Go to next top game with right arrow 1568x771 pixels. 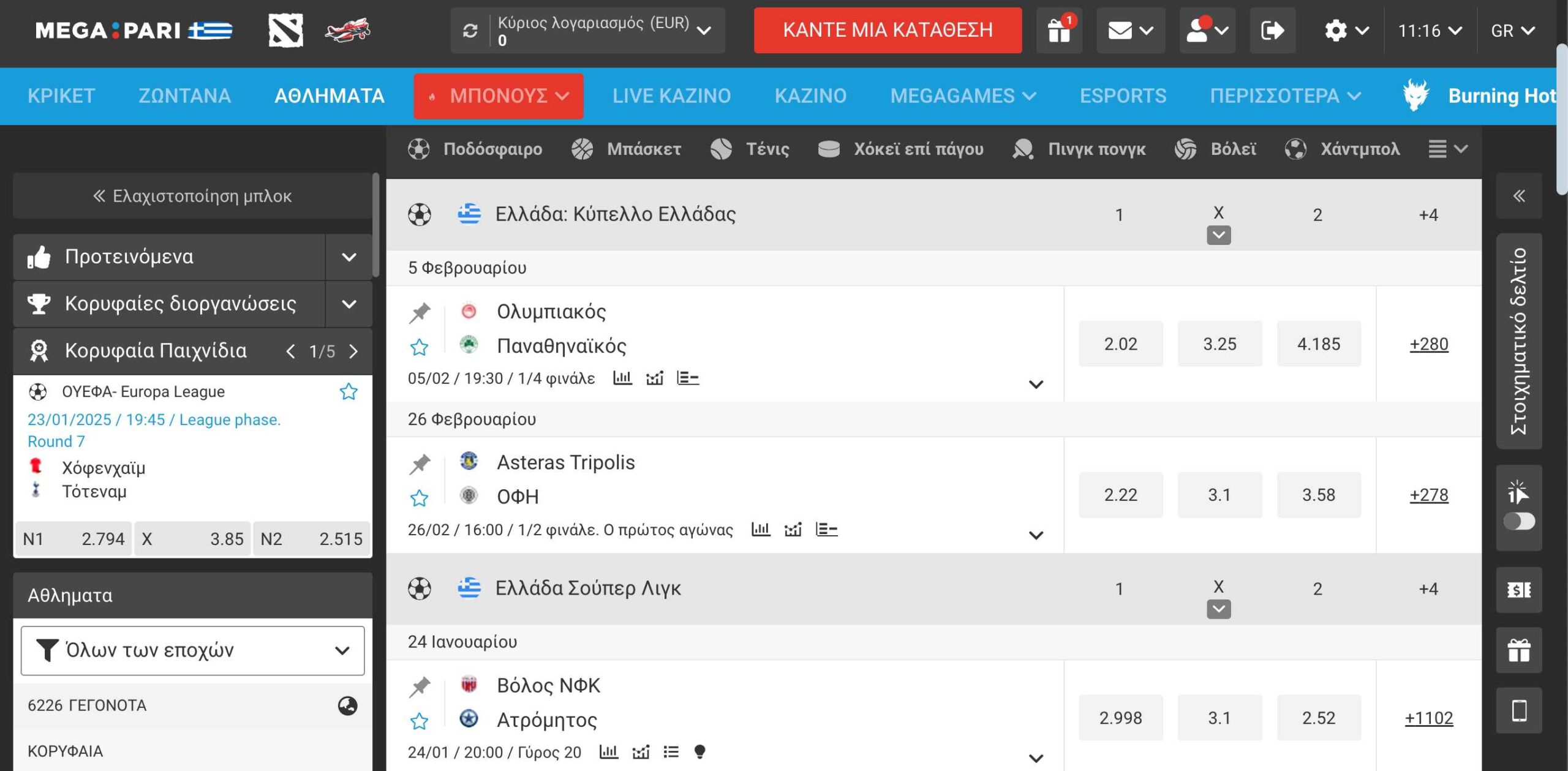[353, 352]
